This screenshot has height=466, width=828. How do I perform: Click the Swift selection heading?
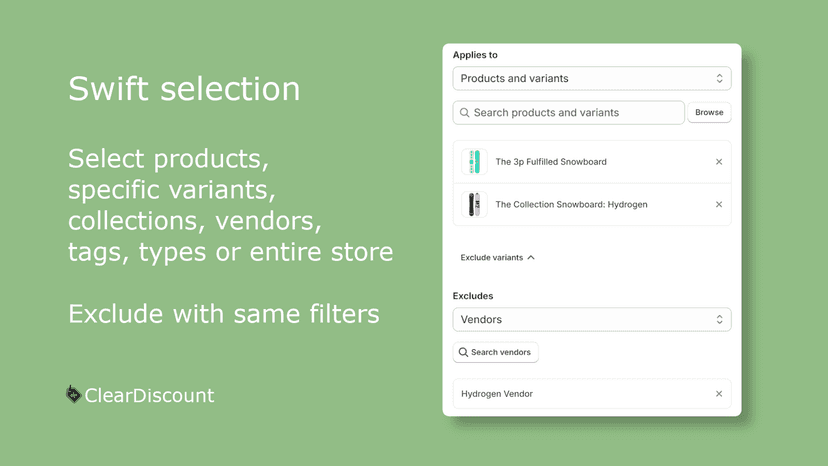(x=184, y=88)
